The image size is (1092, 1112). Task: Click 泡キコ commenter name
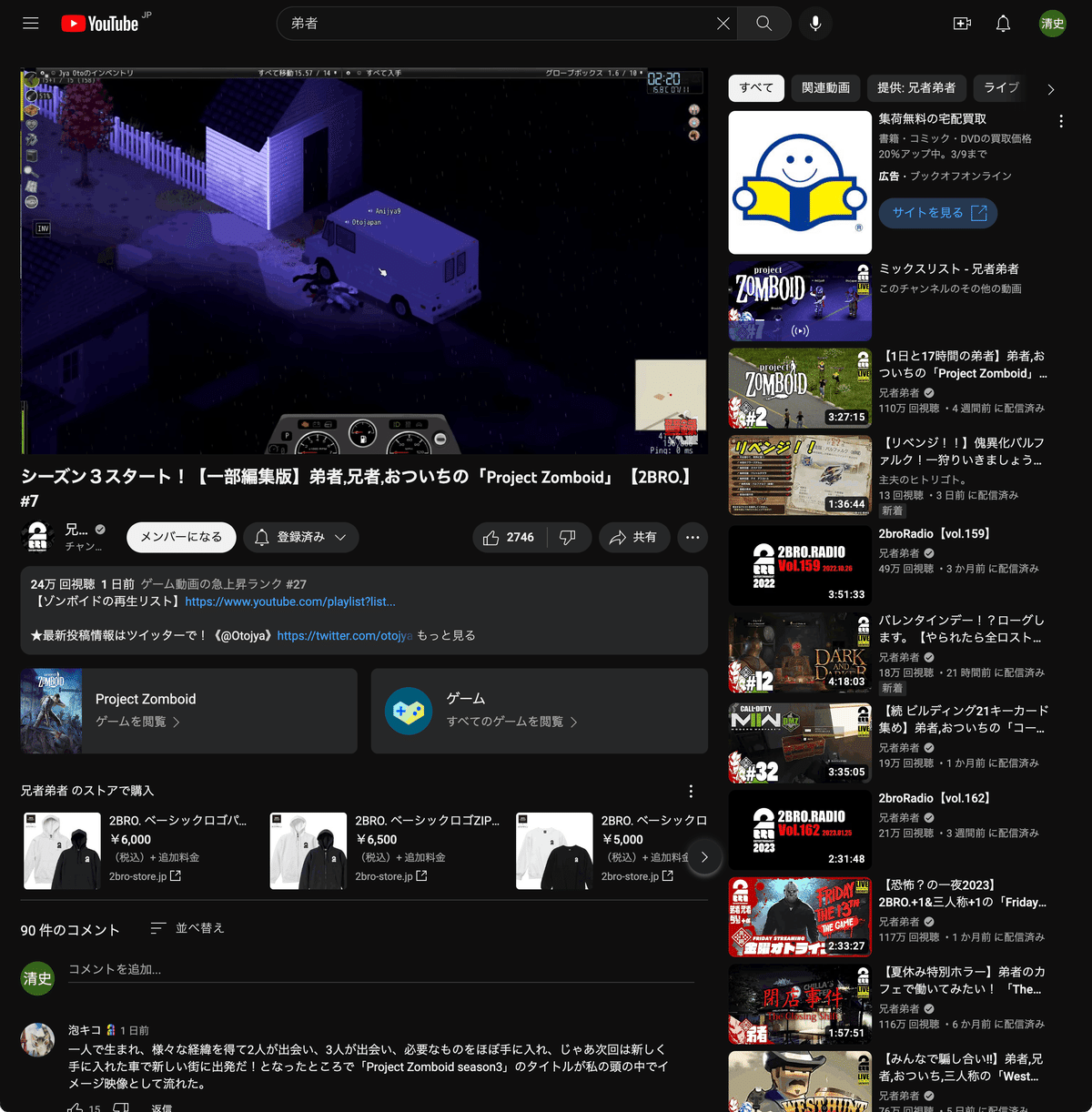85,1030
